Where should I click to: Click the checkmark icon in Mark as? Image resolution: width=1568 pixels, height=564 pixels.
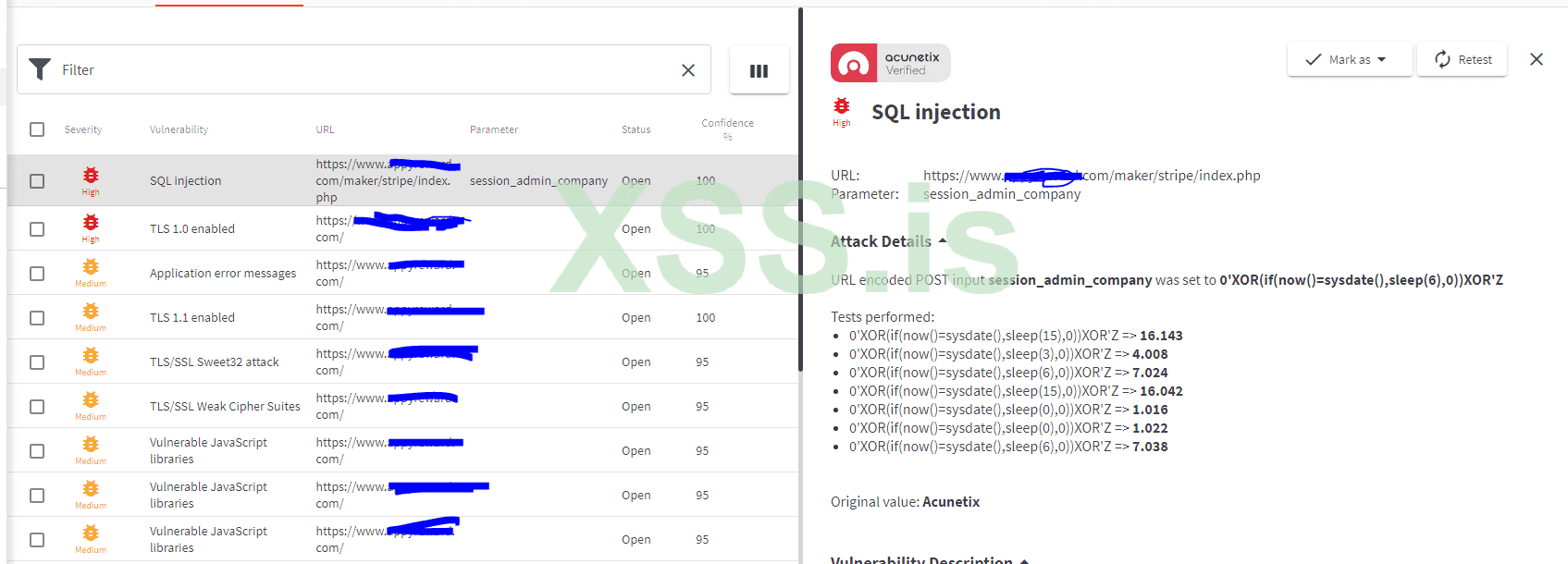click(x=1314, y=59)
